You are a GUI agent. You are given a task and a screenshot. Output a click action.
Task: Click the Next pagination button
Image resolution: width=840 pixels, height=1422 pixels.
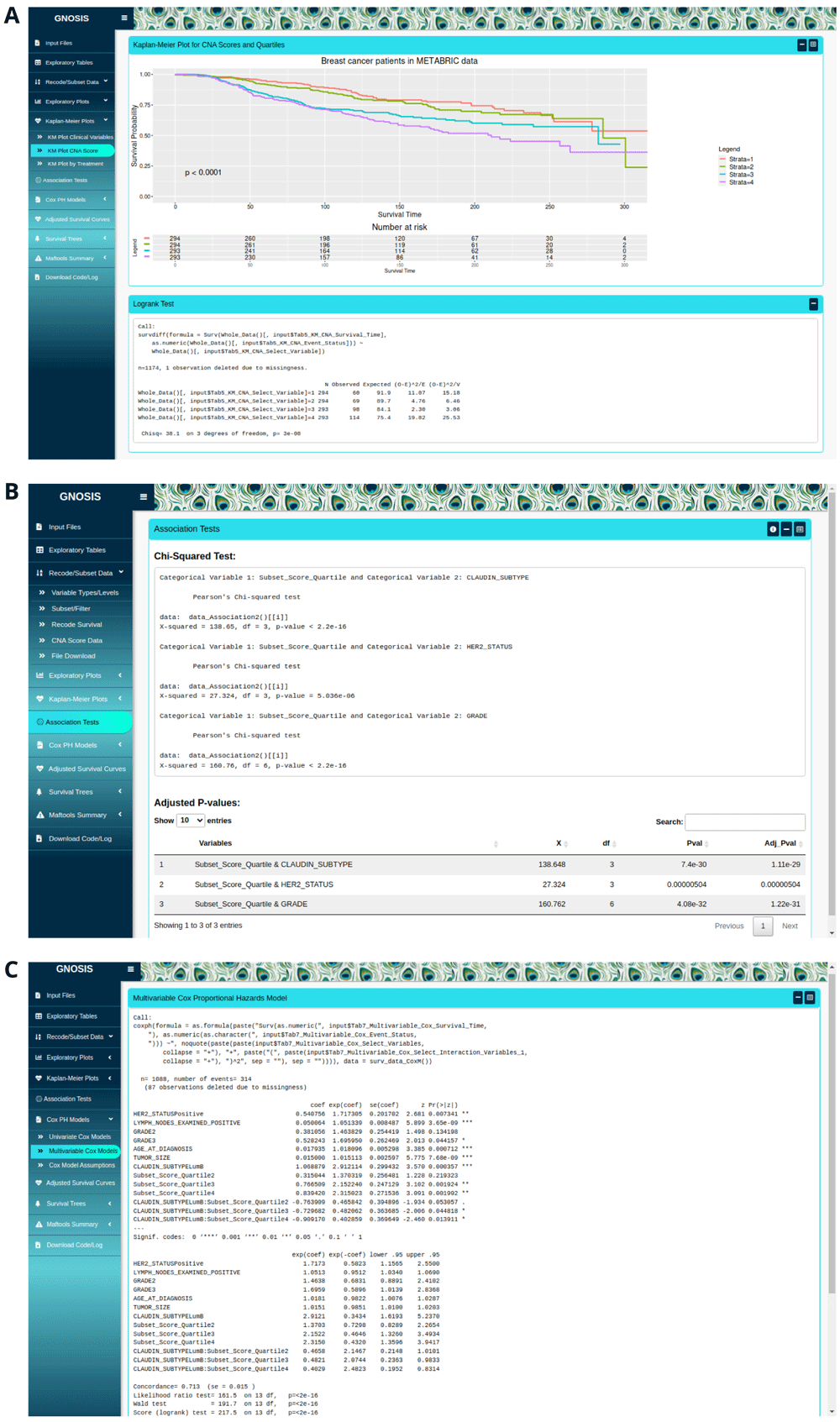point(790,926)
